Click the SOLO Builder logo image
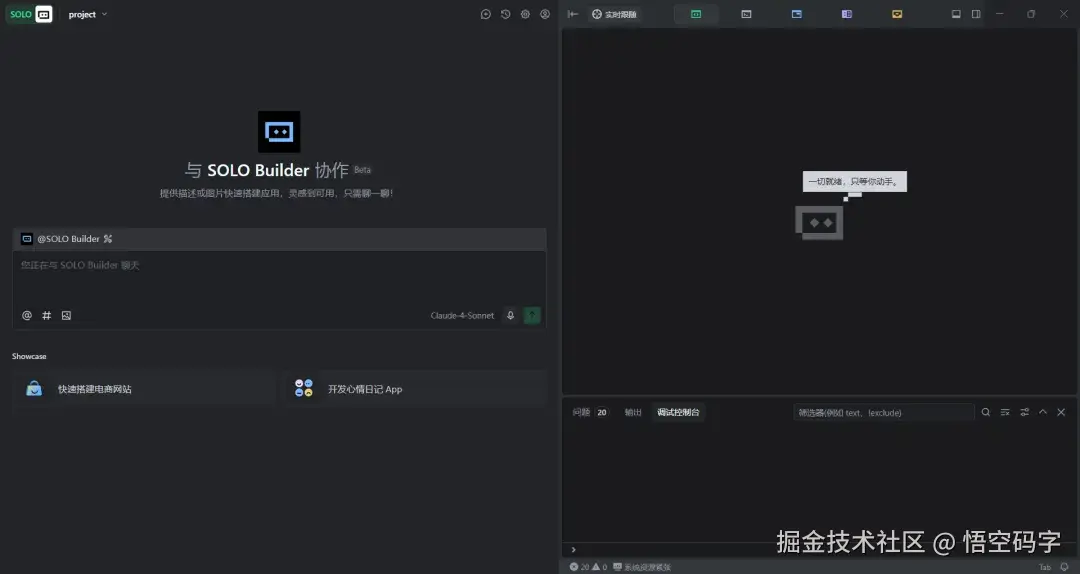The height and width of the screenshot is (574, 1080). click(279, 132)
